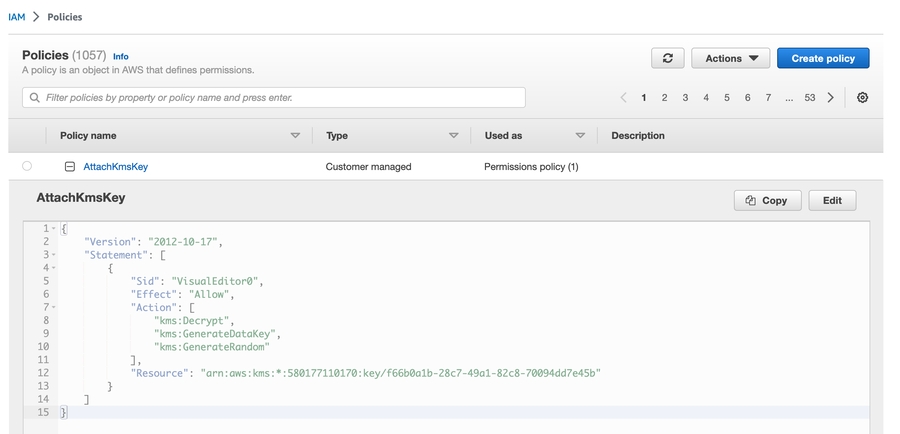Viewport: 900px width, 434px height.
Task: Open the Actions dropdown menu
Action: point(730,58)
